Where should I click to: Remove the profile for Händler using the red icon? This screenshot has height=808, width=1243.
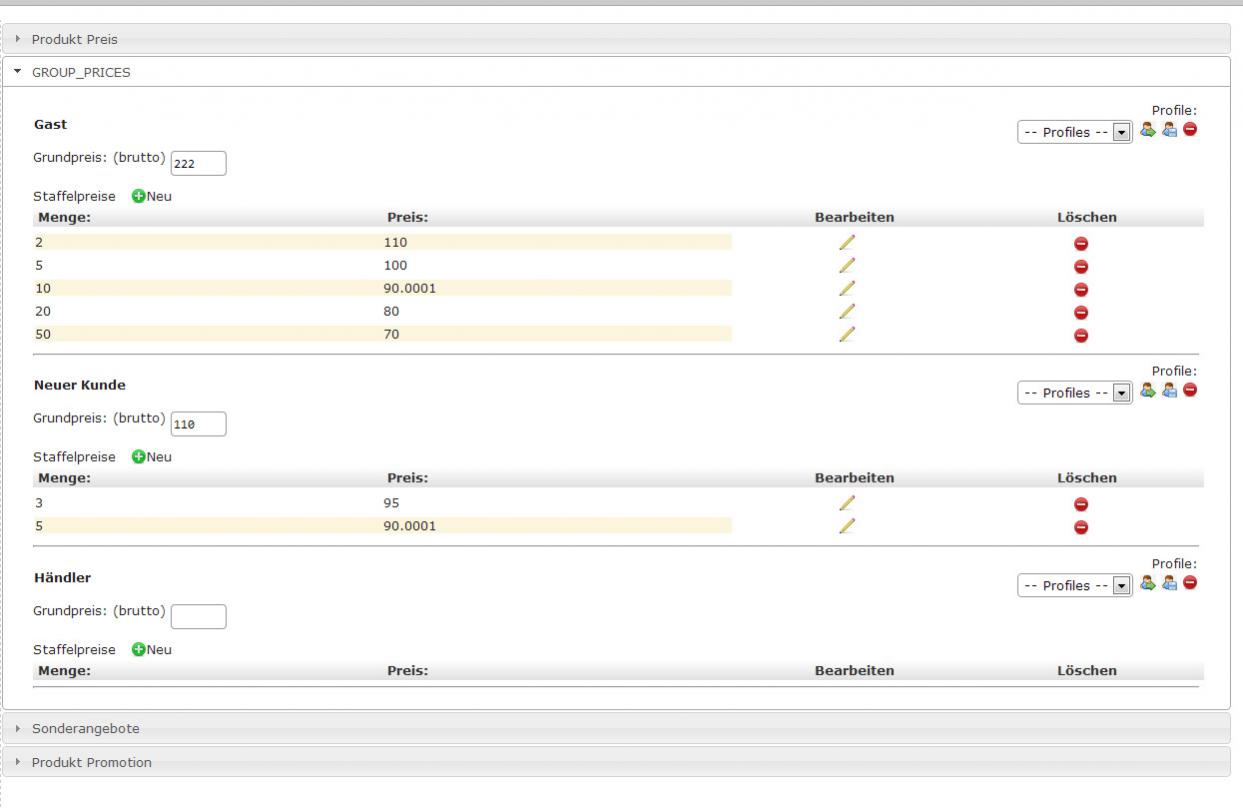[1190, 583]
